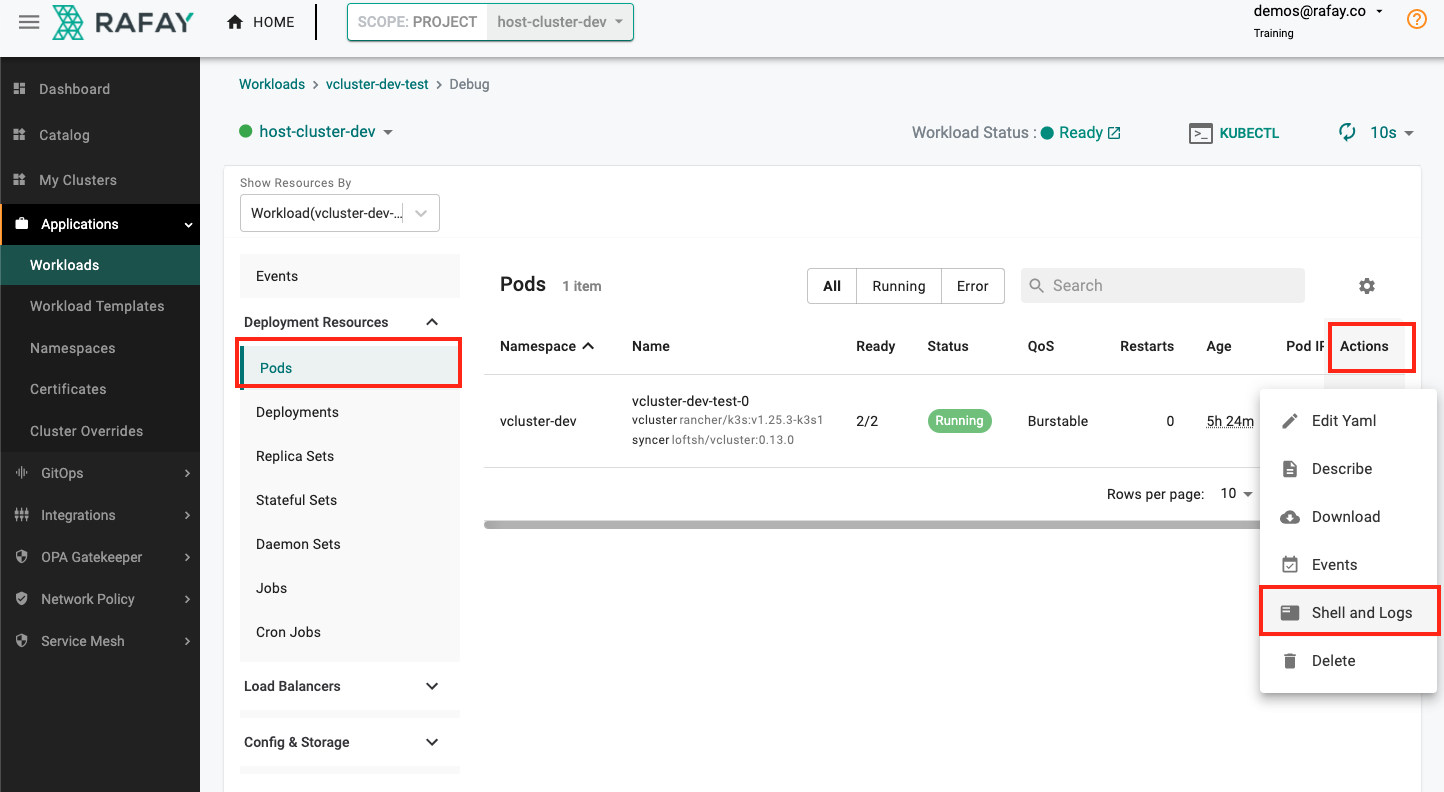Expand the Load Balancers section
Viewport: 1444px width, 792px height.
[x=432, y=686]
